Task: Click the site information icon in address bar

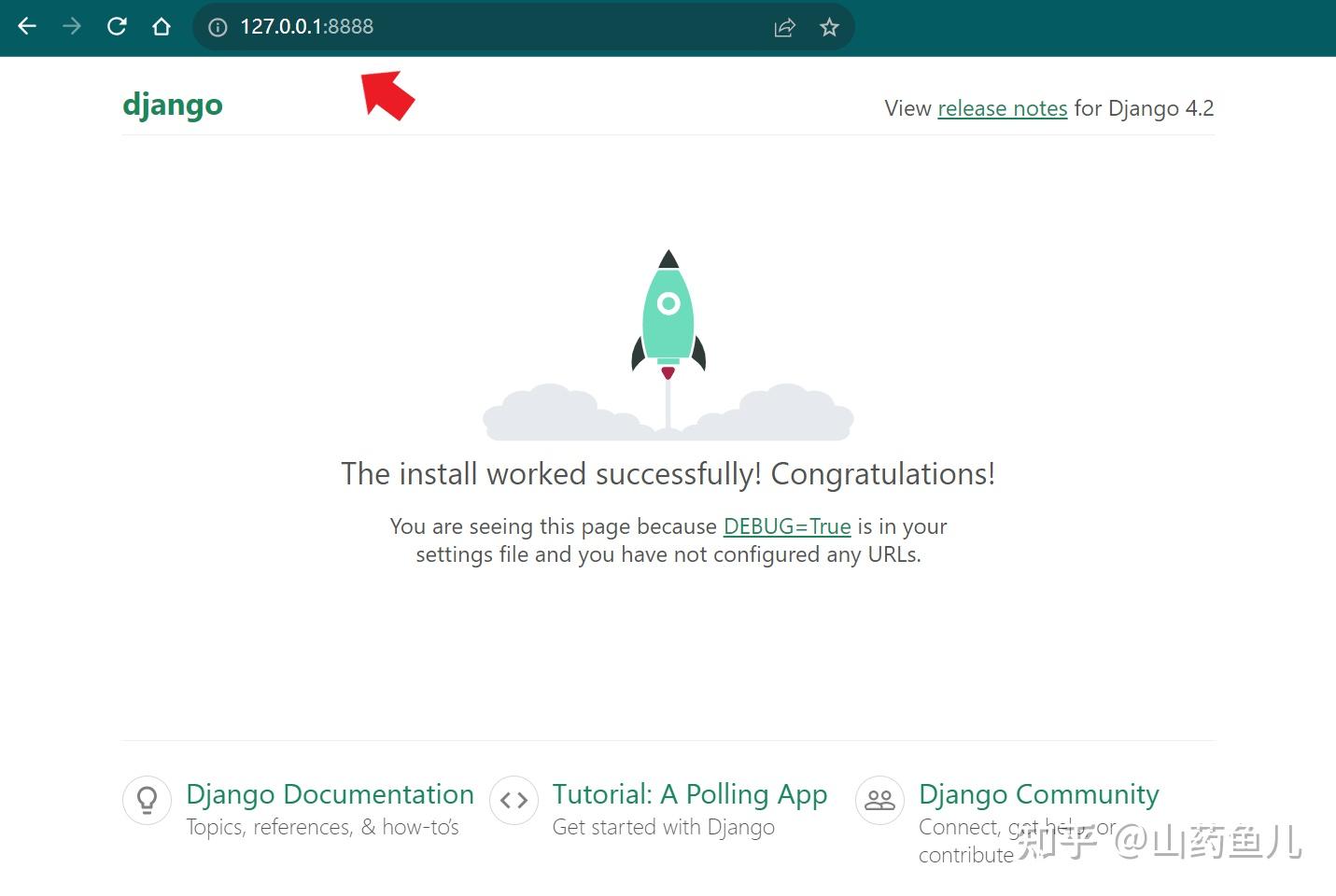Action: [x=218, y=26]
